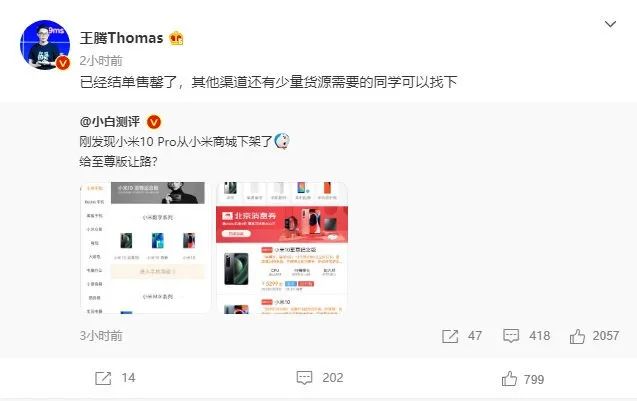
Task: Click the 王腾Thomas username
Action: click(x=121, y=38)
